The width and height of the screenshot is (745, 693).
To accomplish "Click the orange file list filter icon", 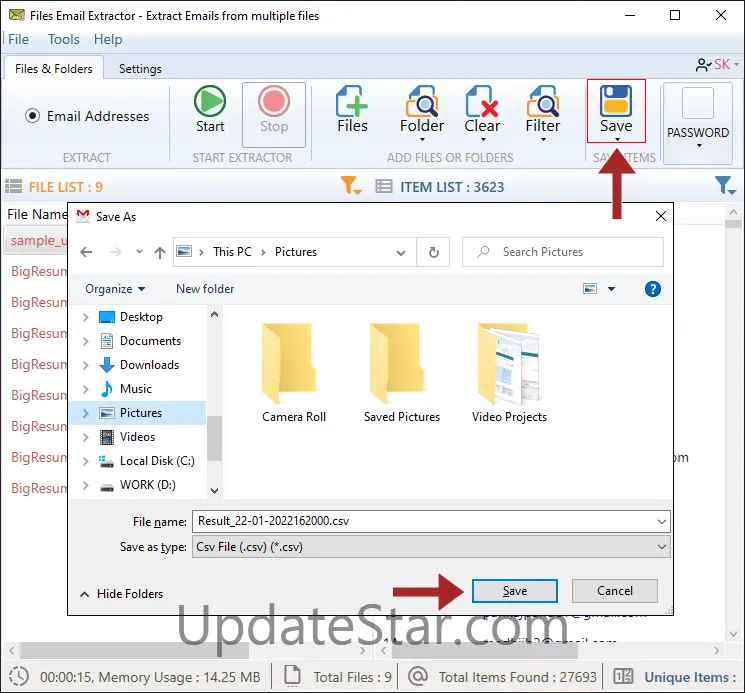I will (x=351, y=186).
